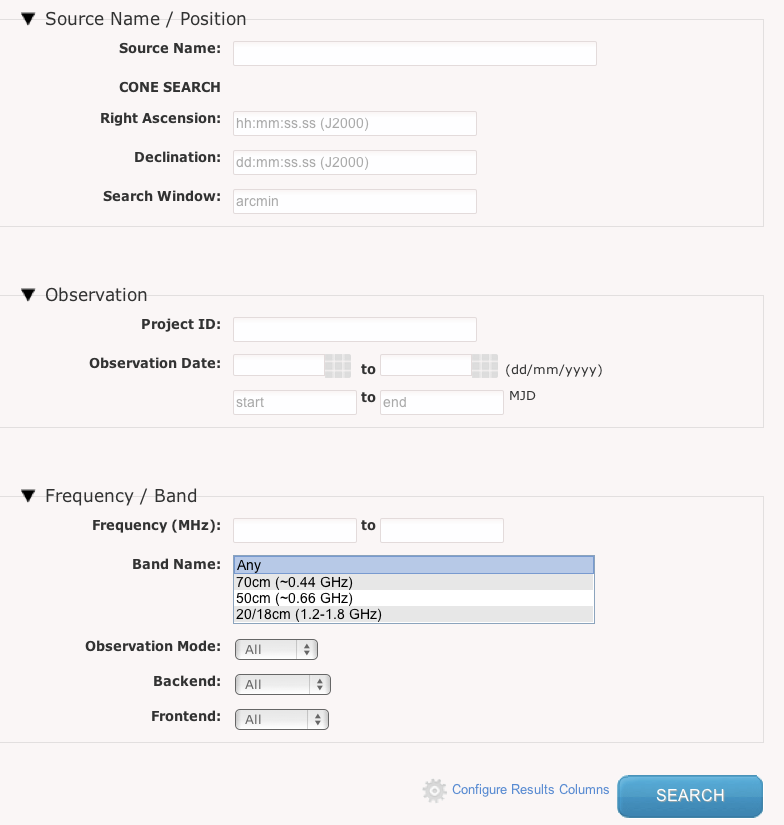Click the Declination input field
The height and width of the screenshot is (825, 784).
(354, 162)
